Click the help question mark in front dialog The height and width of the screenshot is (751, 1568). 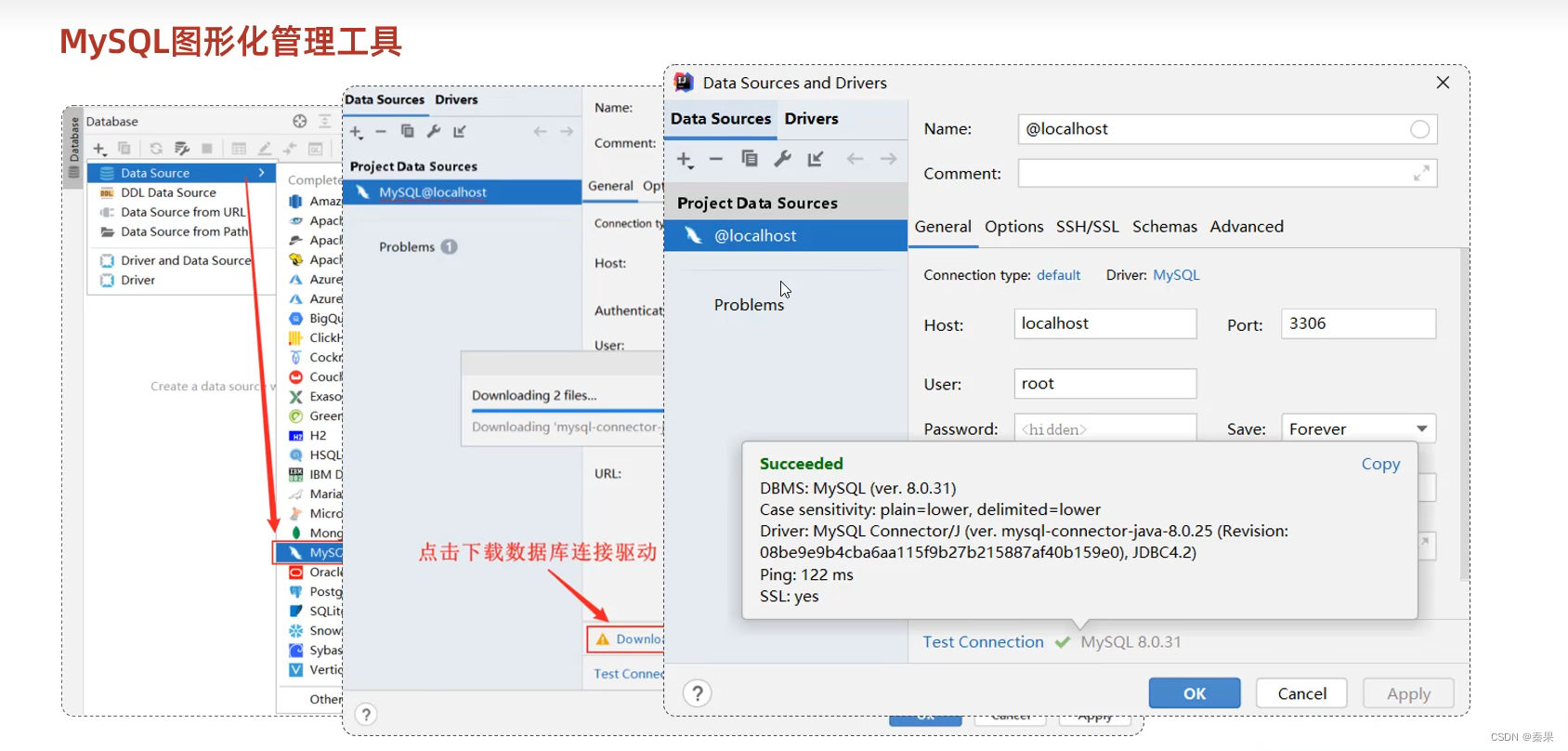click(x=698, y=693)
